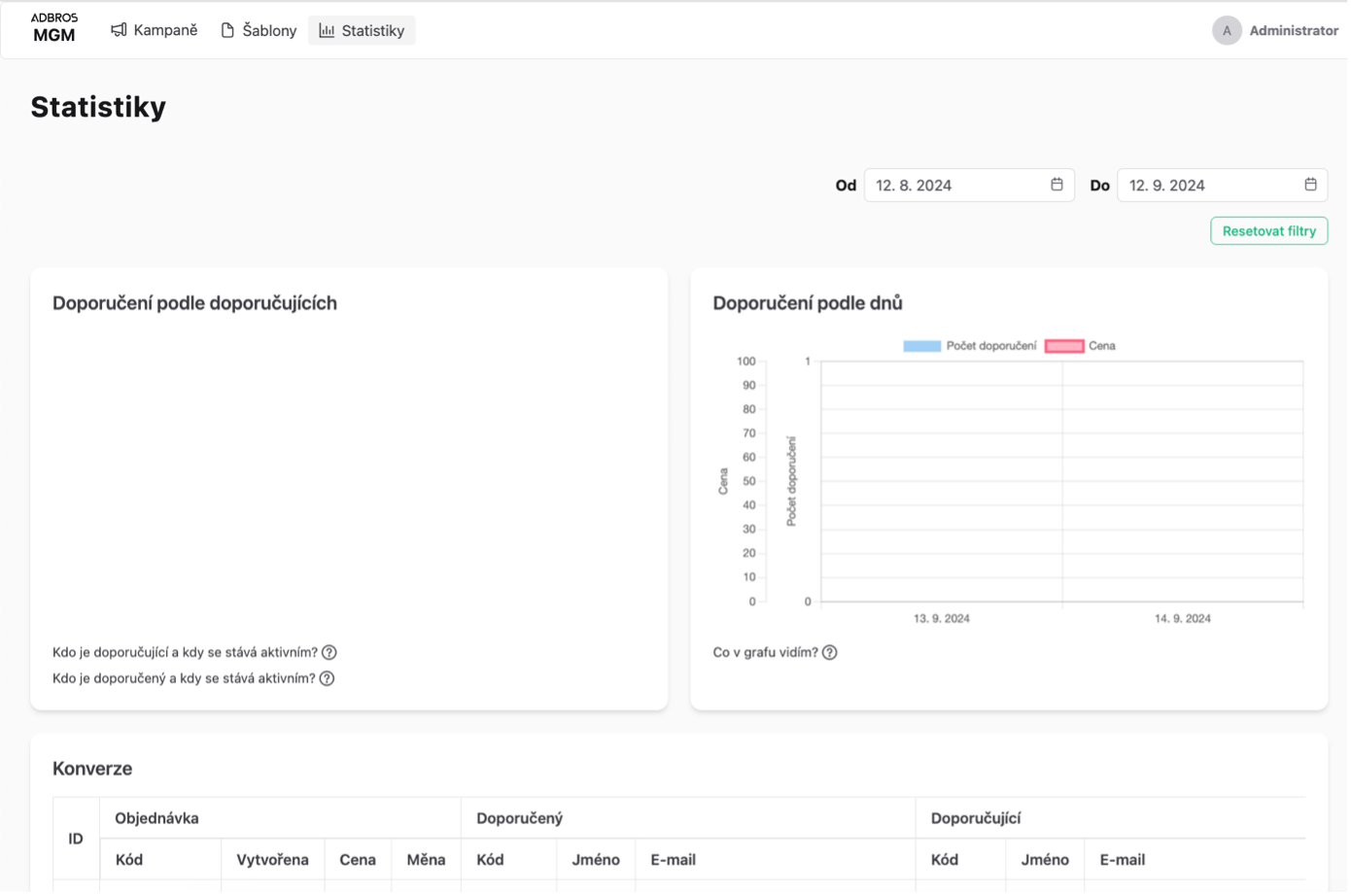This screenshot has width=1351, height=896.
Task: Click the 13. 9. 2024 axis label
Action: [x=942, y=619]
